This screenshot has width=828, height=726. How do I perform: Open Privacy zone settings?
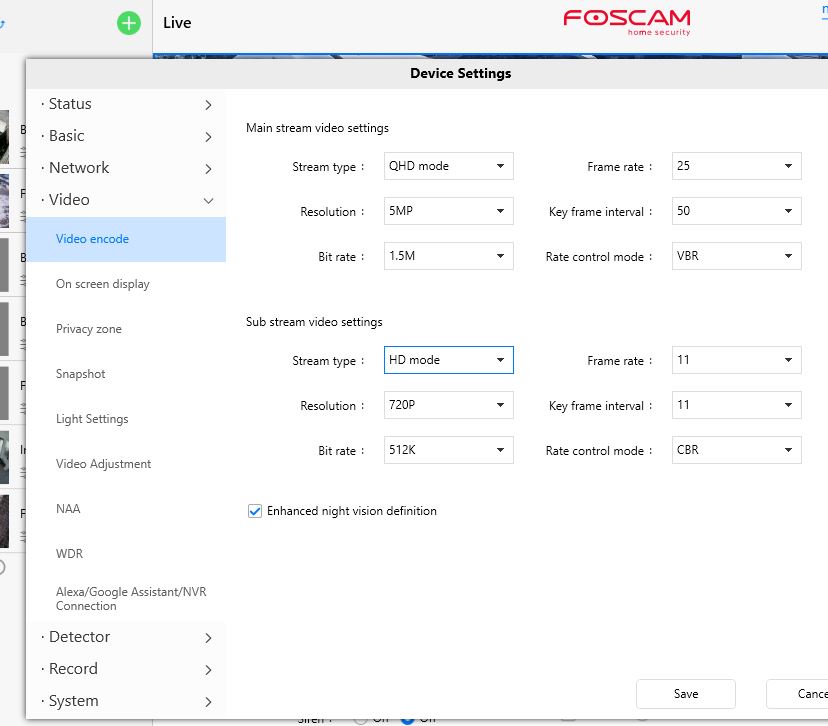[x=126, y=329]
